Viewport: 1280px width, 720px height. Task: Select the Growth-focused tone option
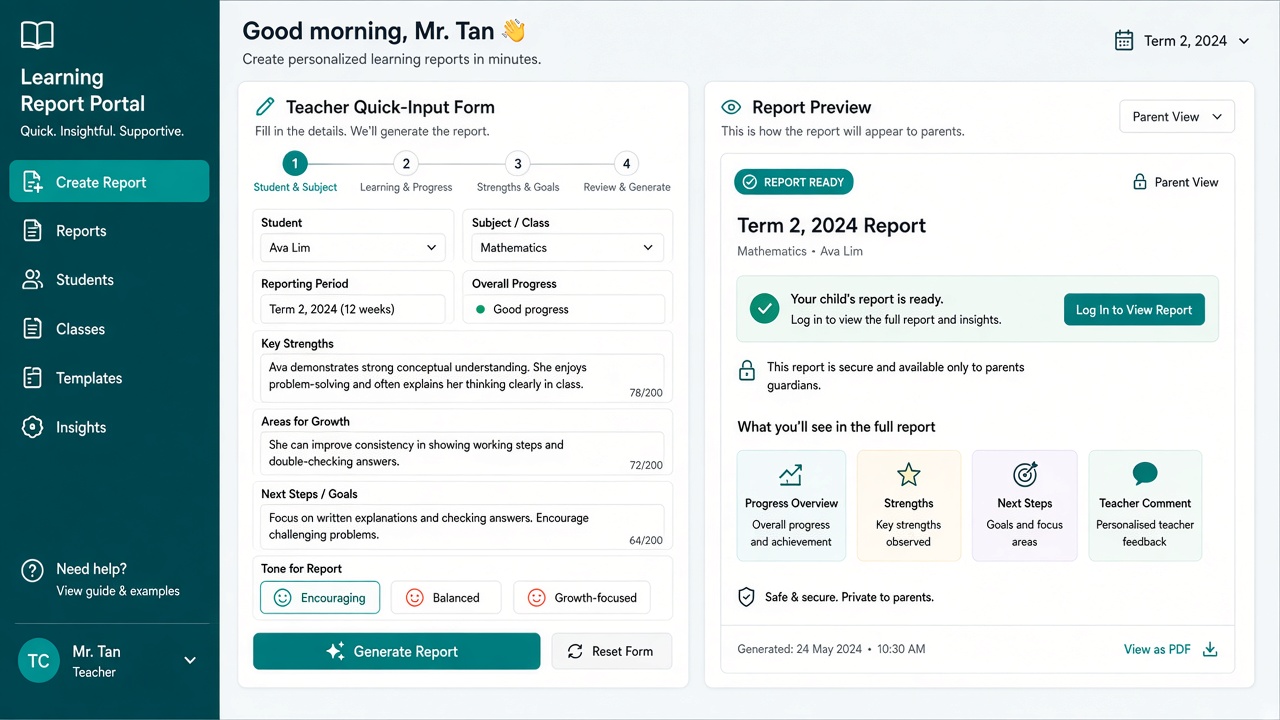(x=582, y=598)
